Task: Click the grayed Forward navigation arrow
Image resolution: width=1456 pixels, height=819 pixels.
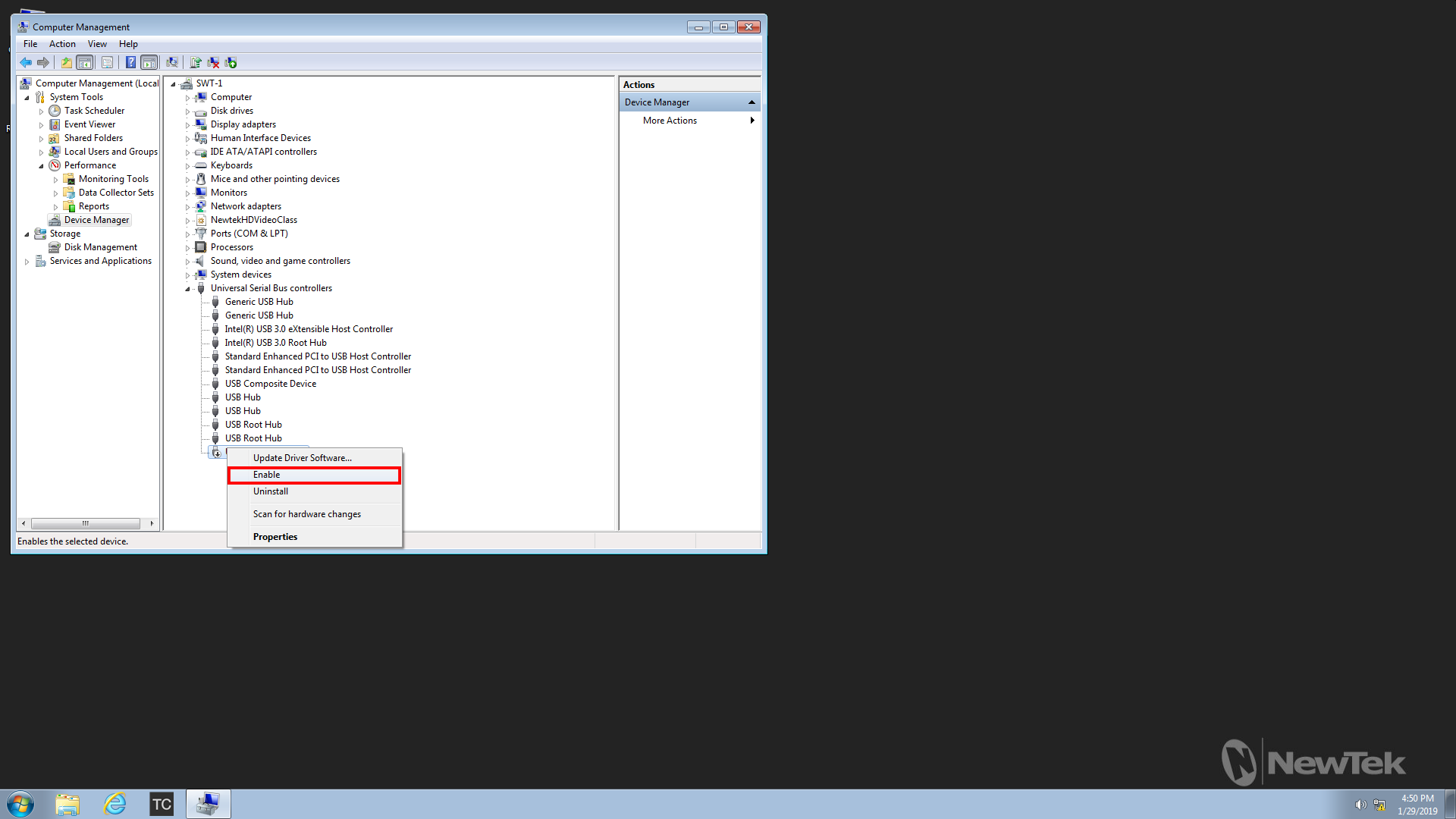Action: click(44, 62)
